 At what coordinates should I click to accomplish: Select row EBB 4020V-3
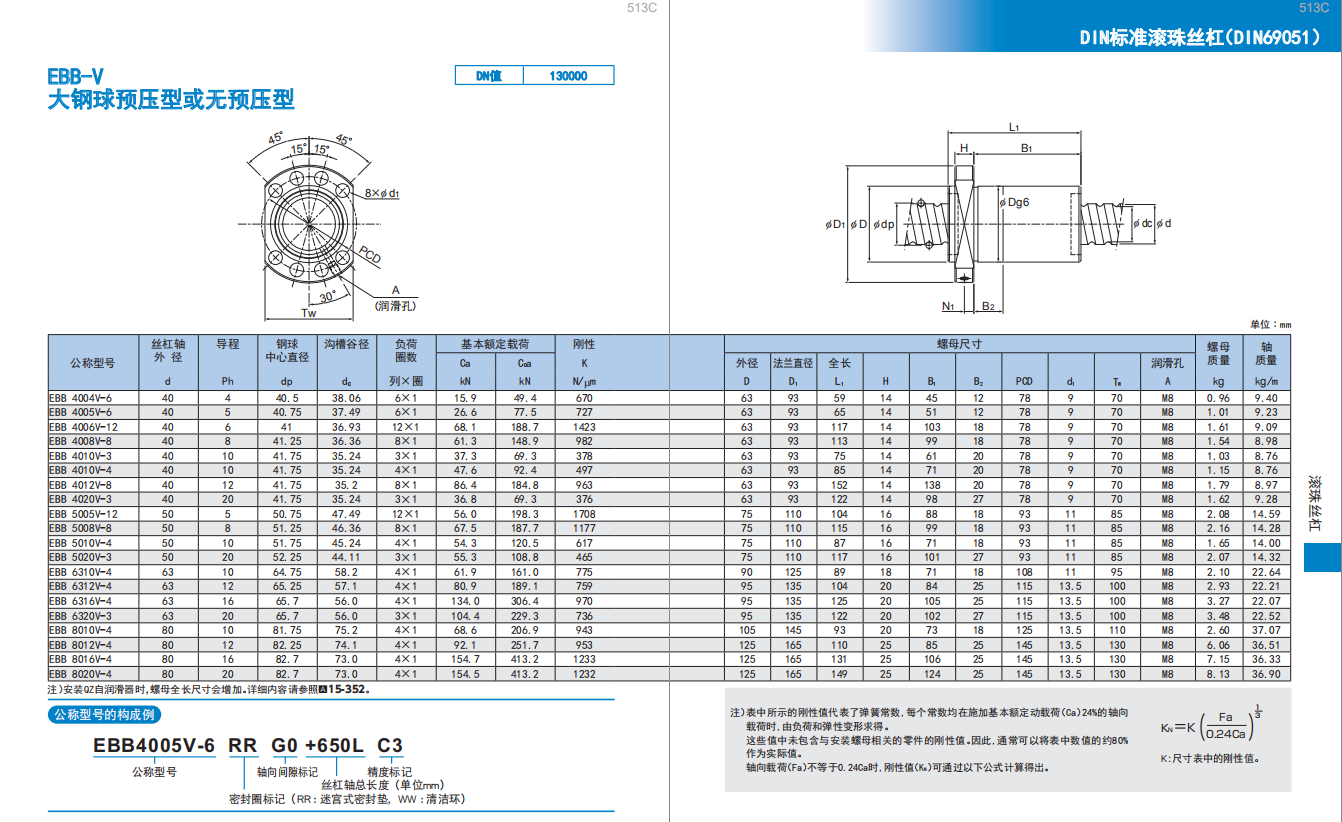669,499
